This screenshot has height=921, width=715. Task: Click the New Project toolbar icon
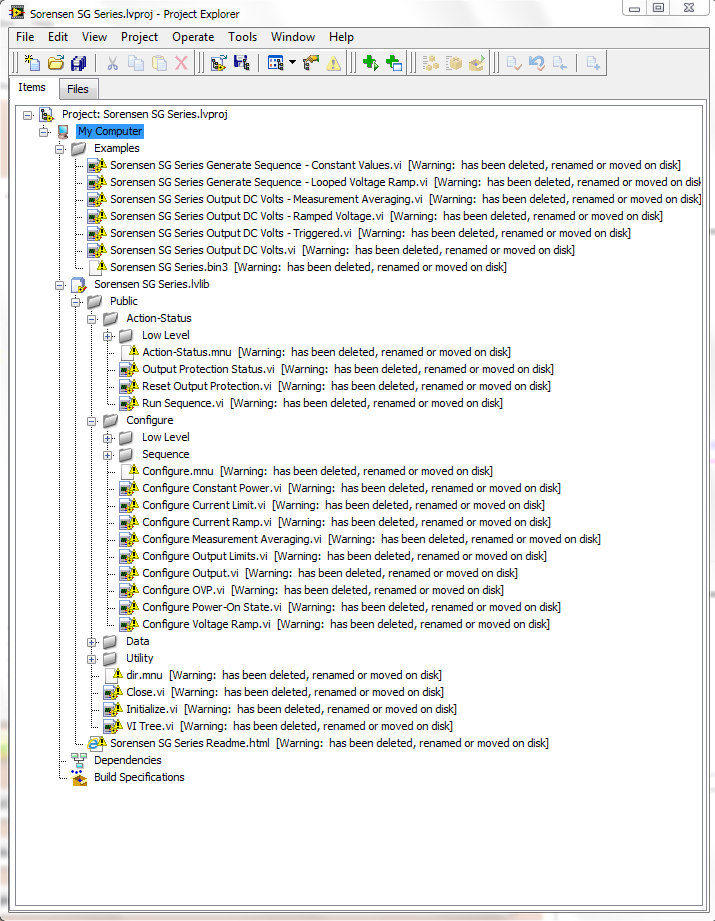point(32,62)
